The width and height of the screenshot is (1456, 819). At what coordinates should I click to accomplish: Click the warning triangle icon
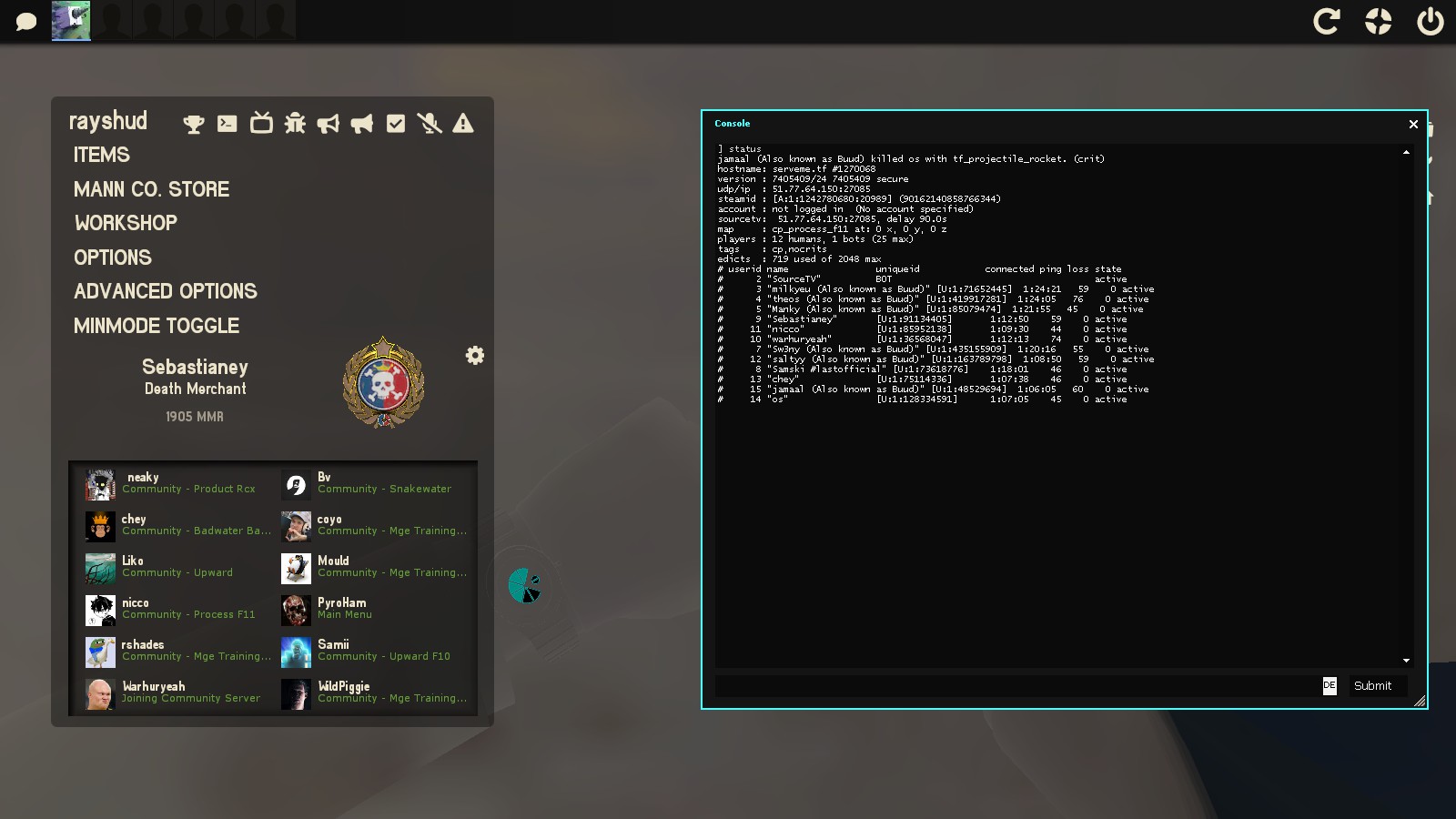463,124
